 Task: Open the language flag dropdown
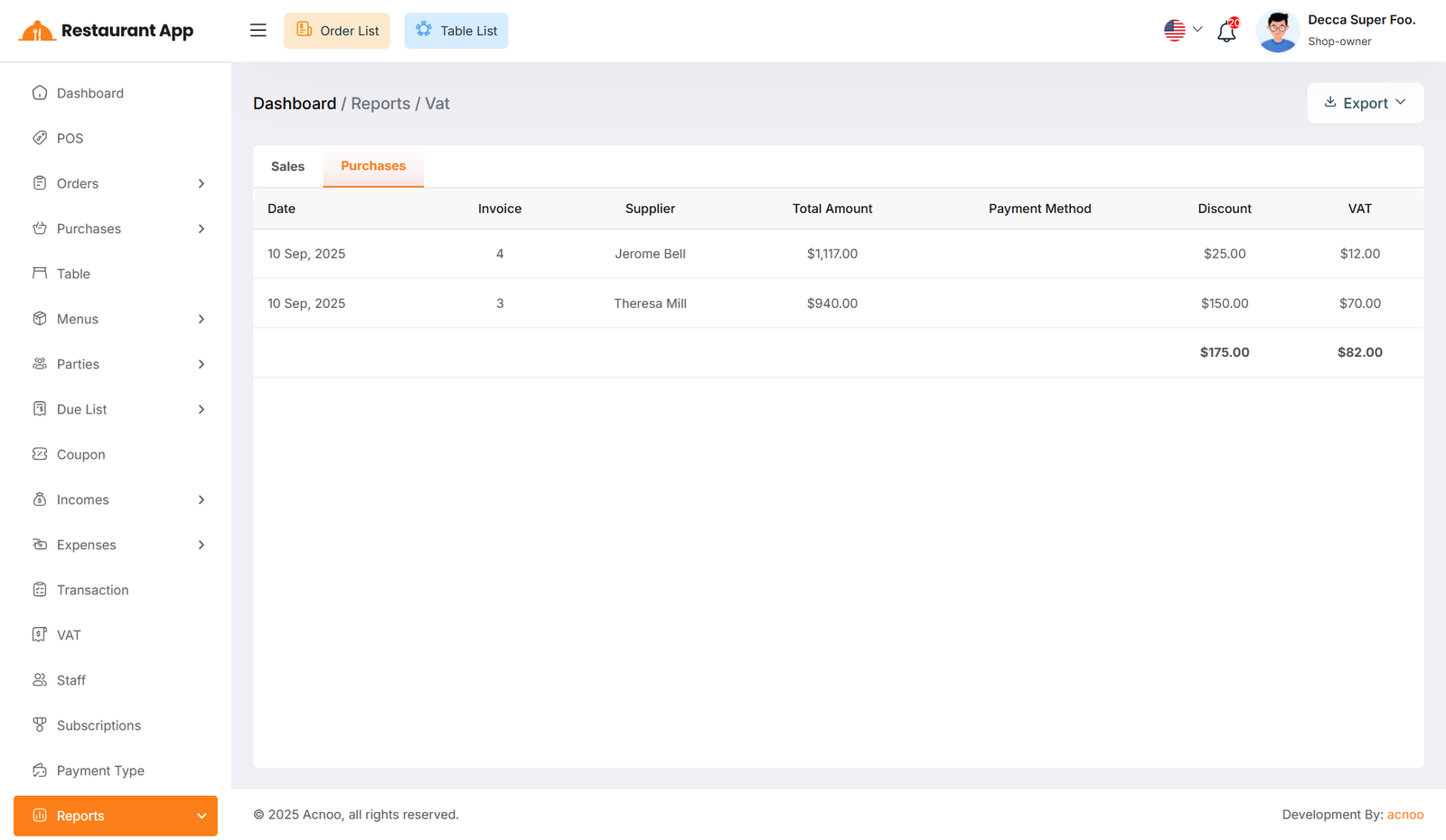click(1182, 31)
